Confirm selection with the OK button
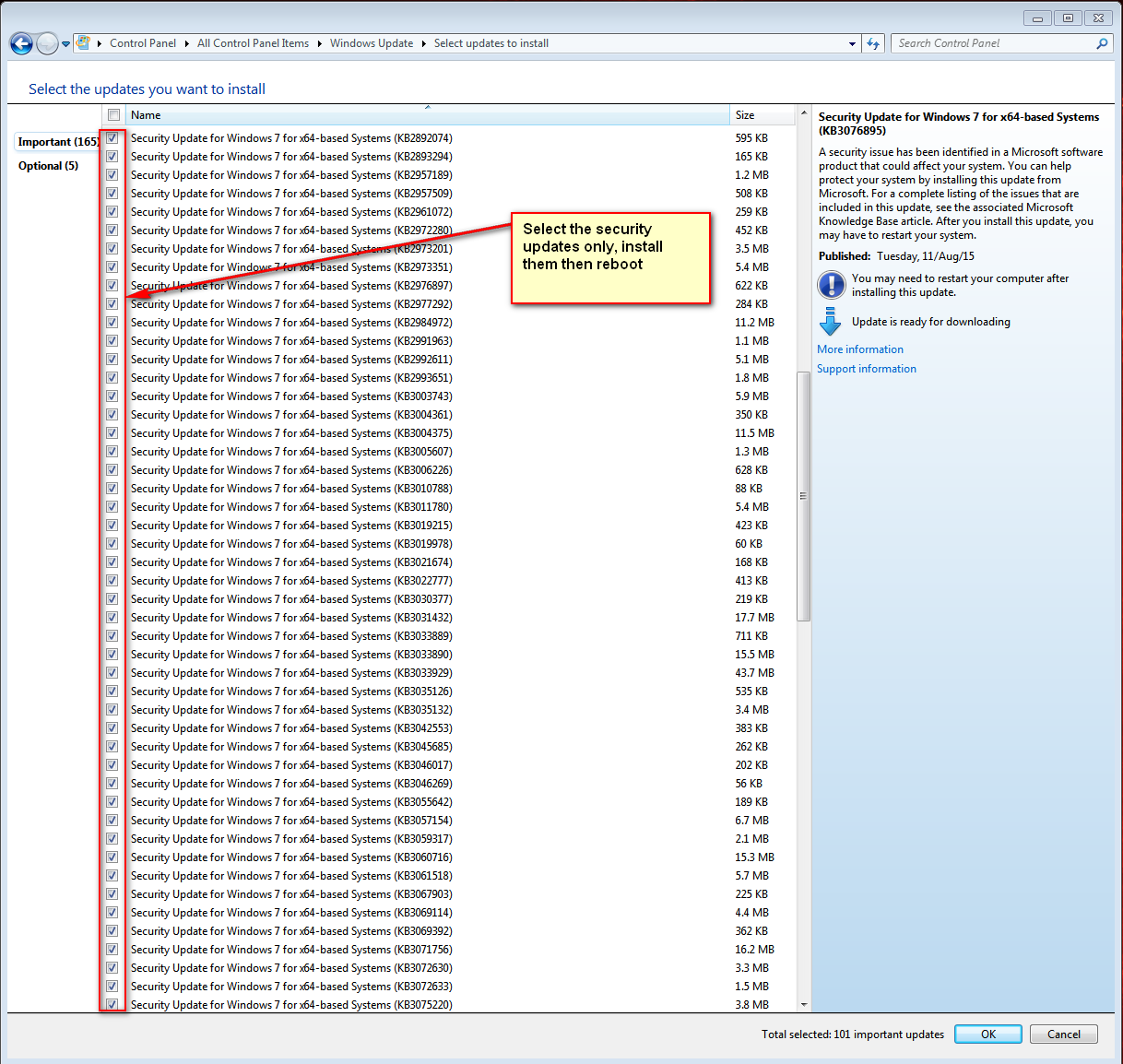1123x1064 pixels. (988, 1034)
